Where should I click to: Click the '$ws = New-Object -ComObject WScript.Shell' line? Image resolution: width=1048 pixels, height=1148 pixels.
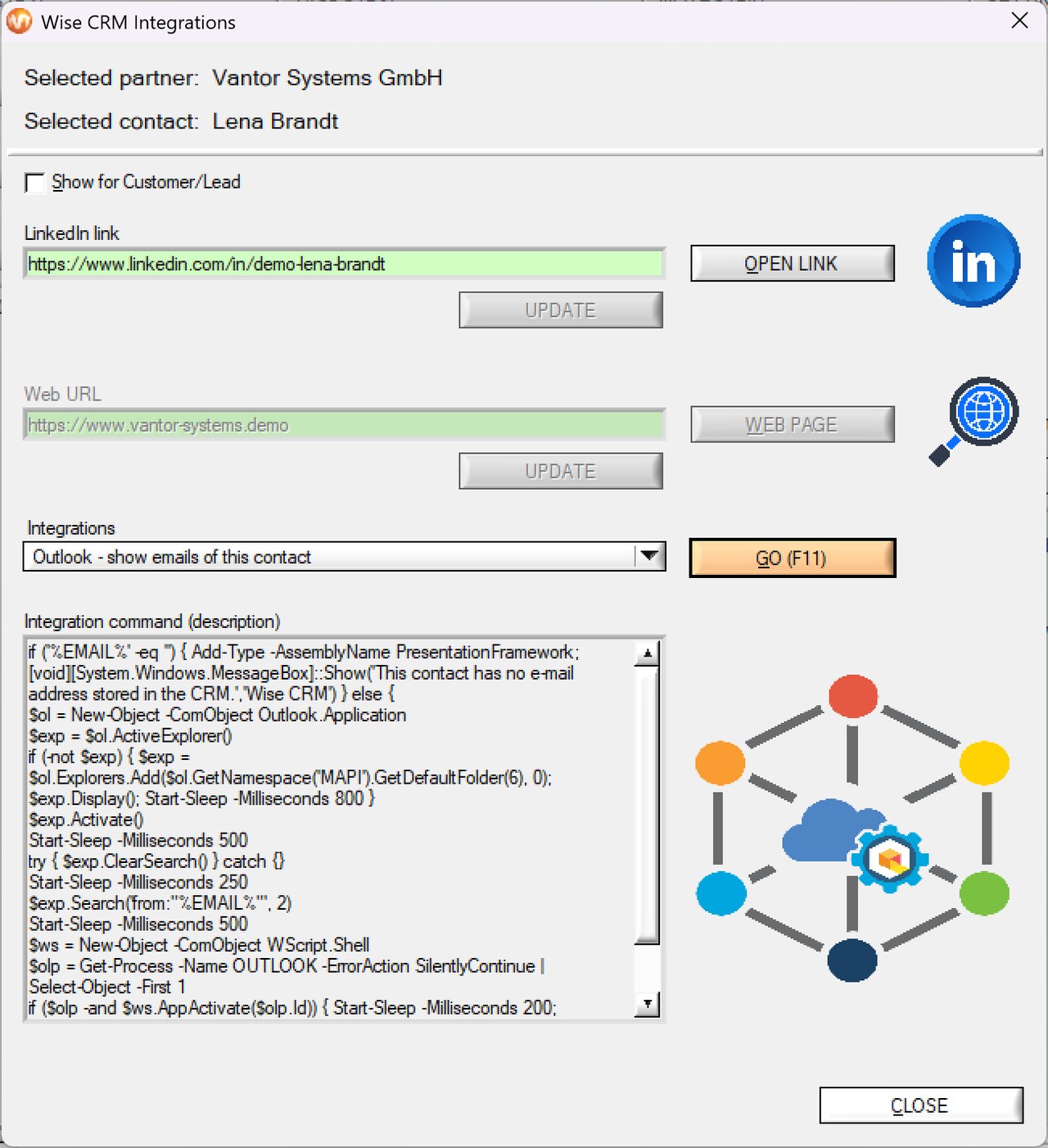[x=199, y=945]
